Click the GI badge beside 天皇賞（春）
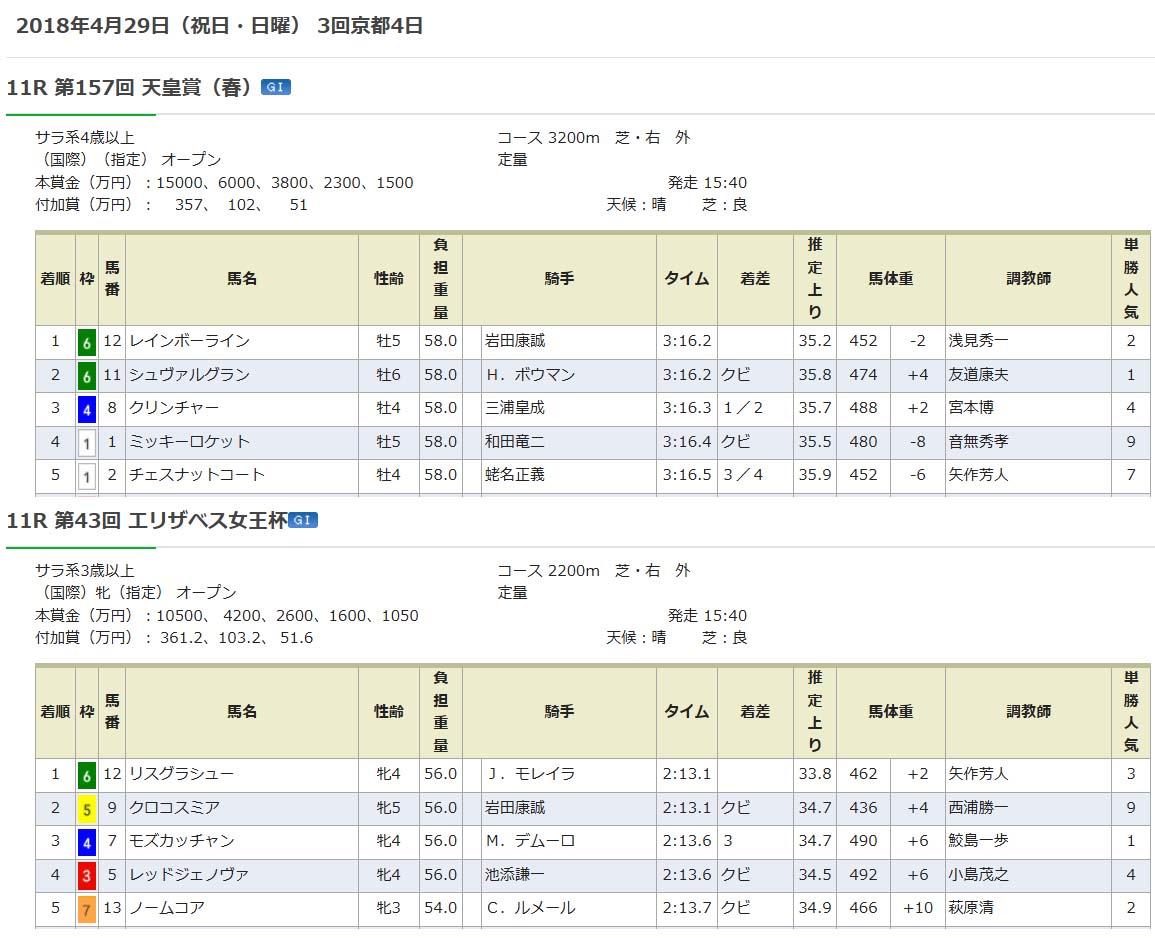This screenshot has height=938, width=1155. (x=275, y=88)
